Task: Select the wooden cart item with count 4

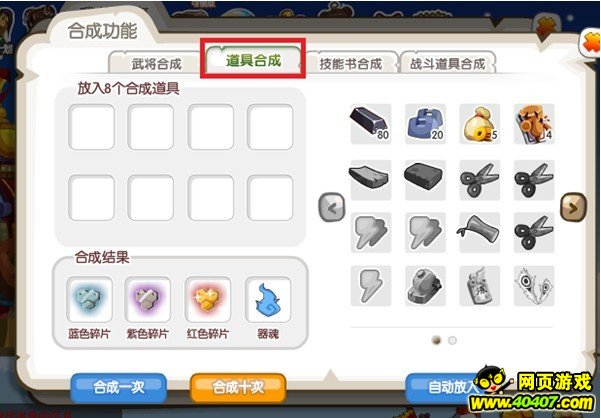Action: tap(534, 124)
